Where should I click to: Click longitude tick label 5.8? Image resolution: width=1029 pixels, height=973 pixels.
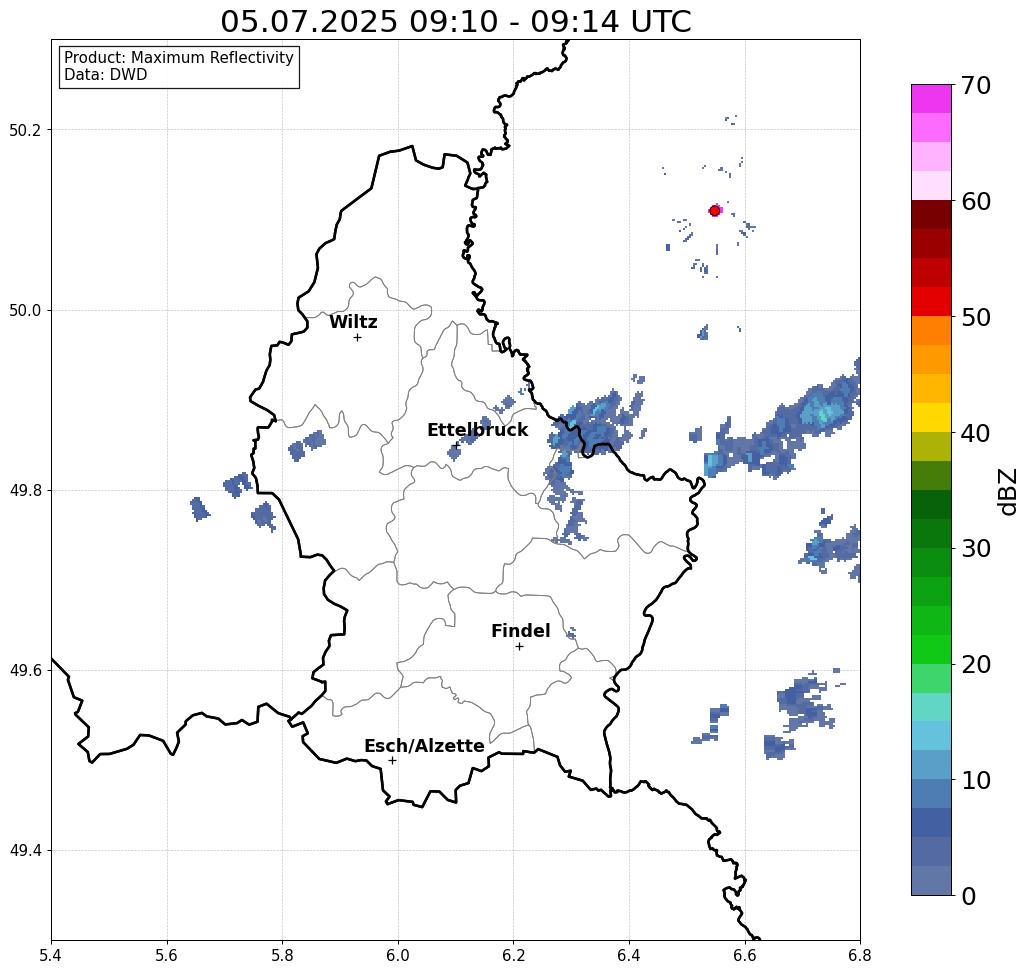point(282,955)
